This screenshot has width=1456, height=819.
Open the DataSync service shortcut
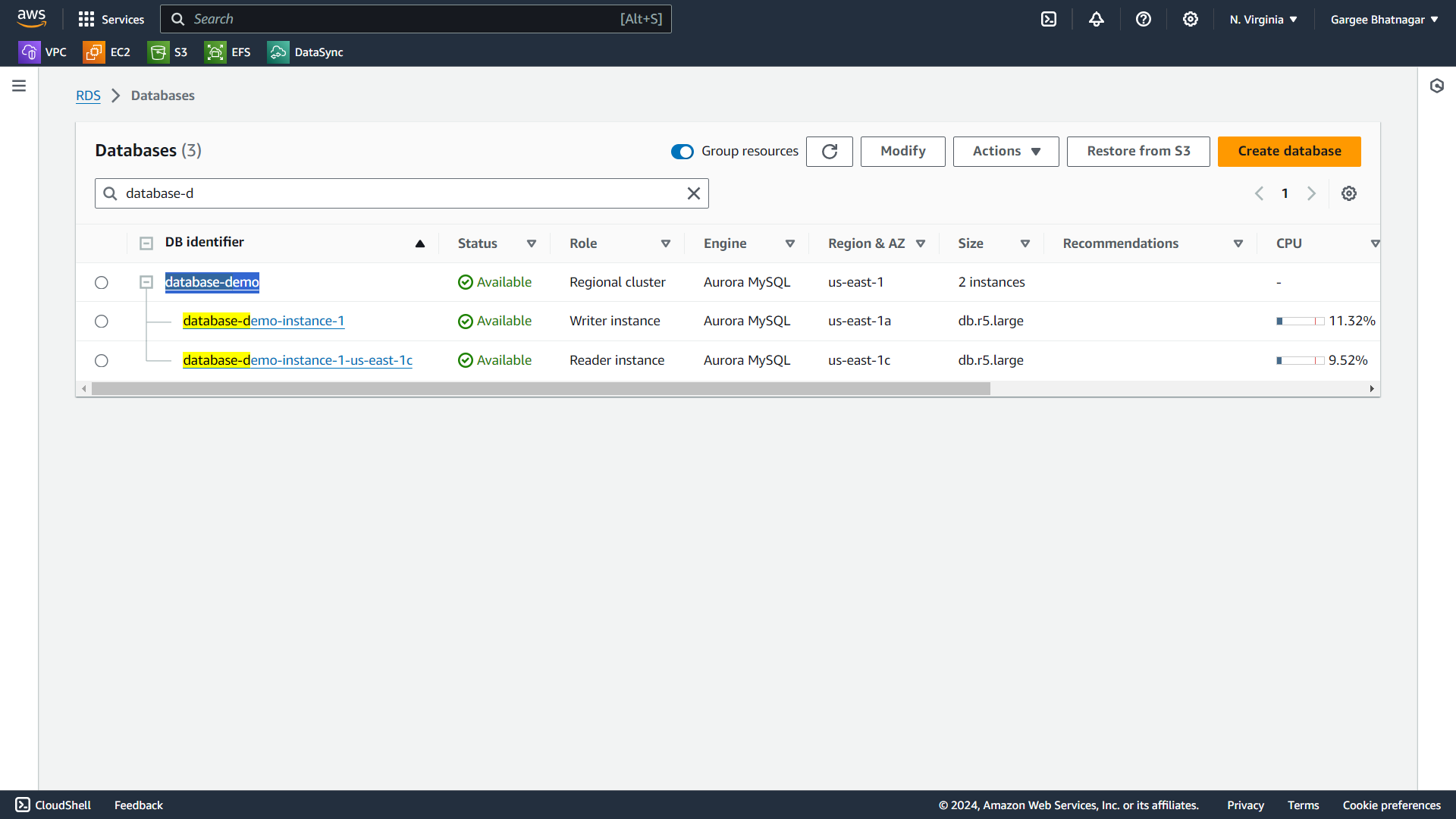click(x=306, y=52)
